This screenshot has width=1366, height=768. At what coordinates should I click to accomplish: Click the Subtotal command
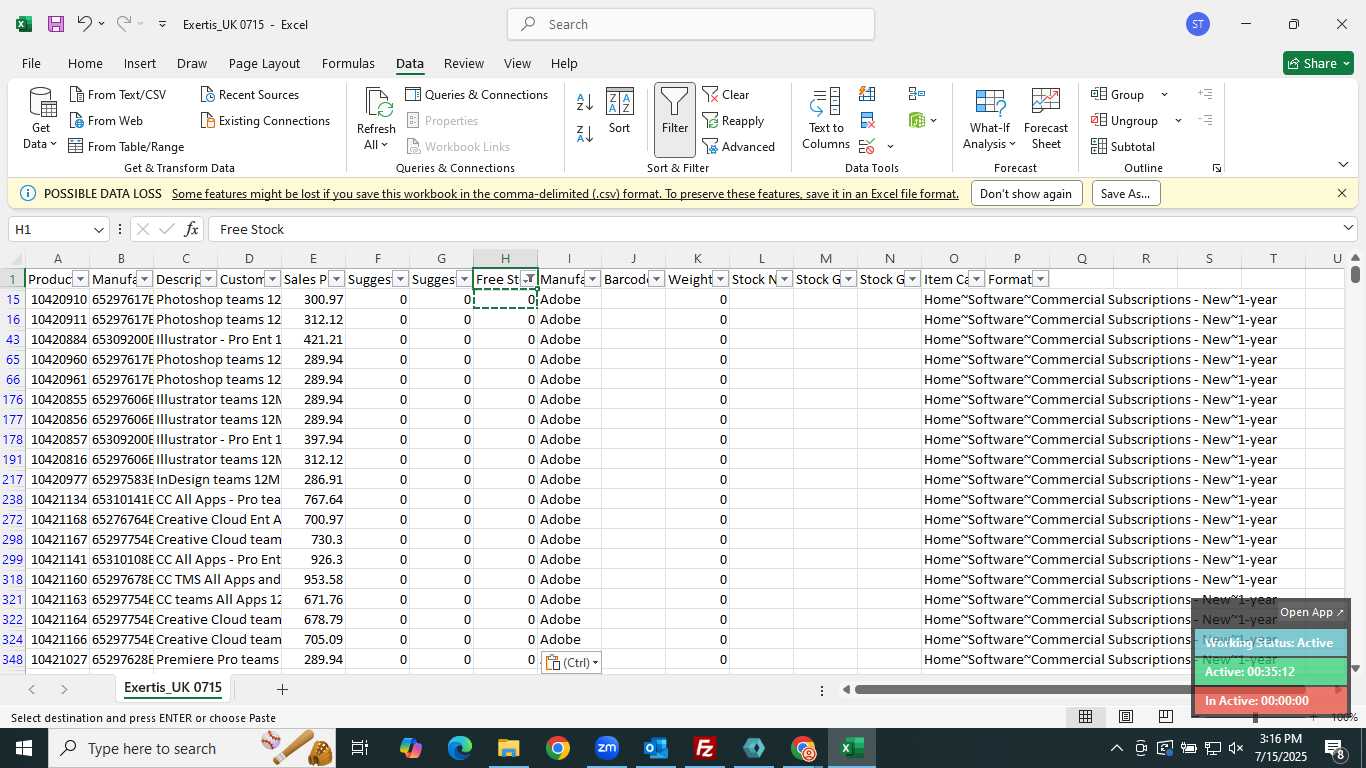point(1123,146)
